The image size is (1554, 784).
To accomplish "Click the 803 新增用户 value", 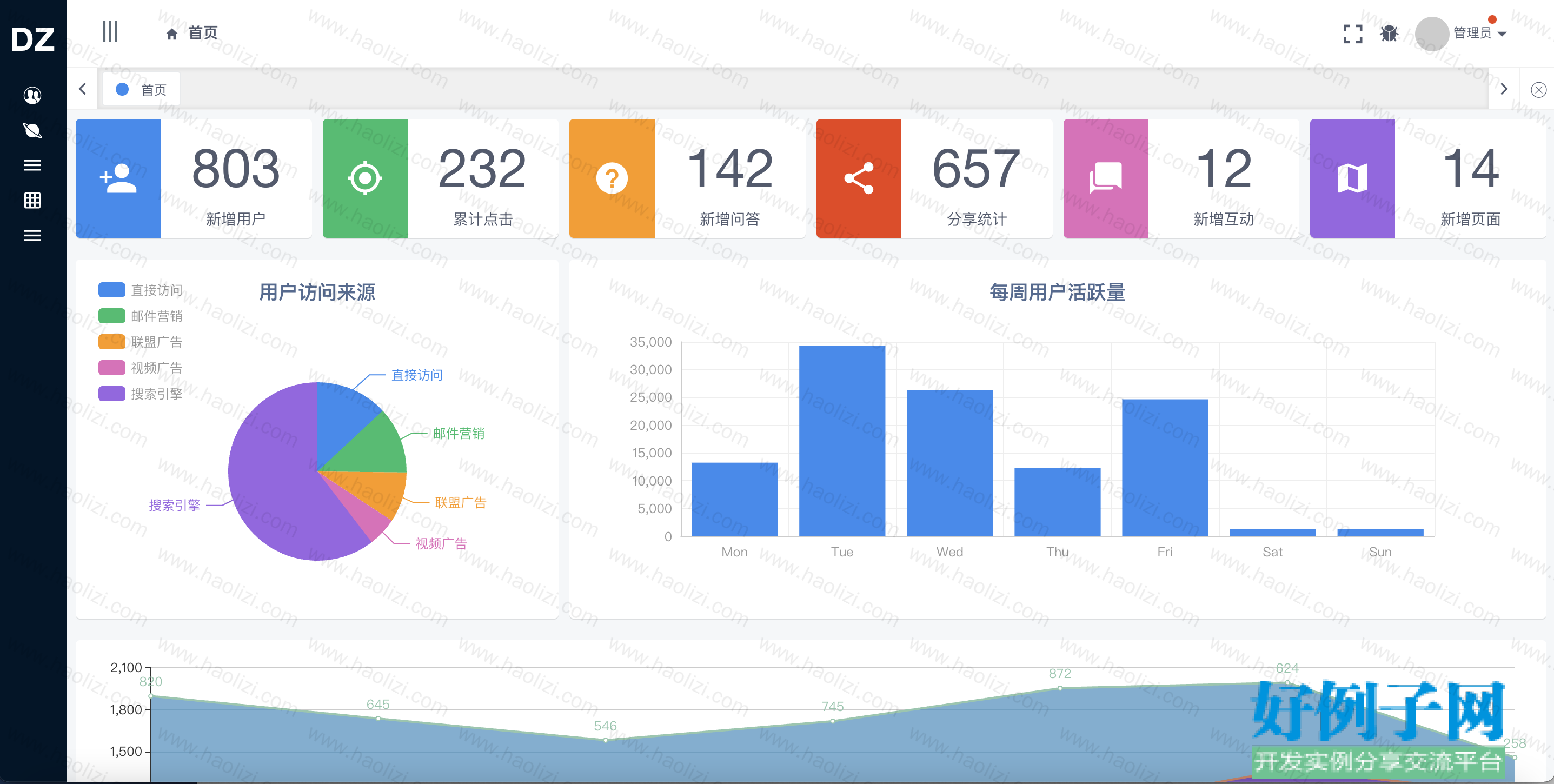I will (236, 169).
